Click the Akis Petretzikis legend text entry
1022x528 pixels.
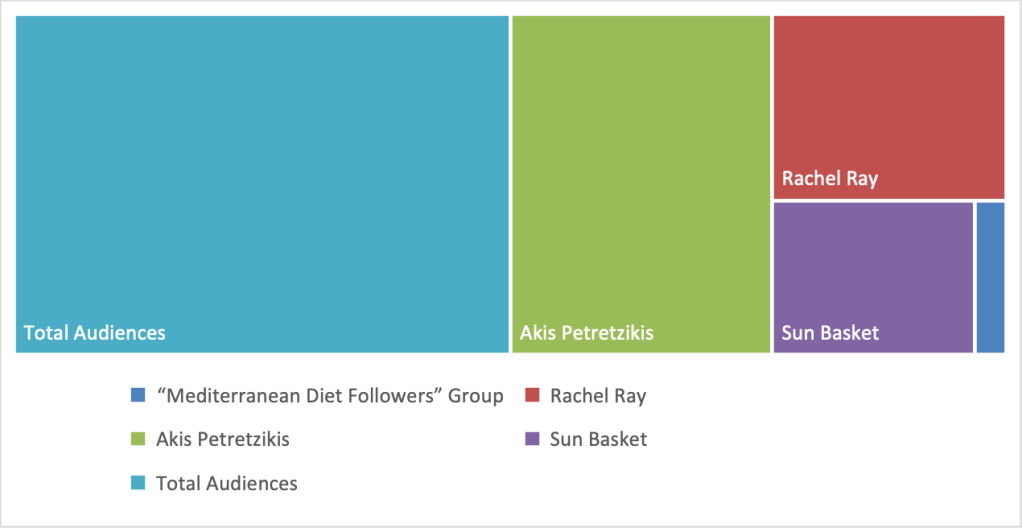[x=222, y=439]
